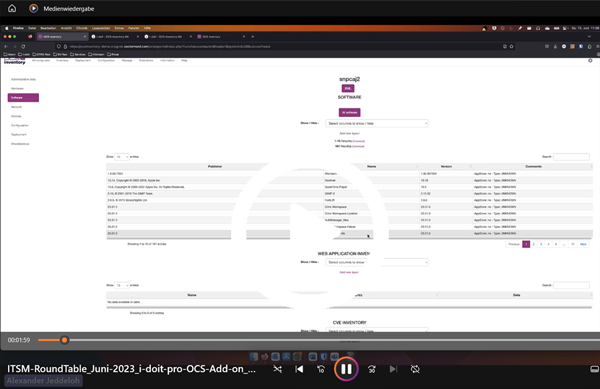Expand the browser tab list chevron

click(x=589, y=37)
